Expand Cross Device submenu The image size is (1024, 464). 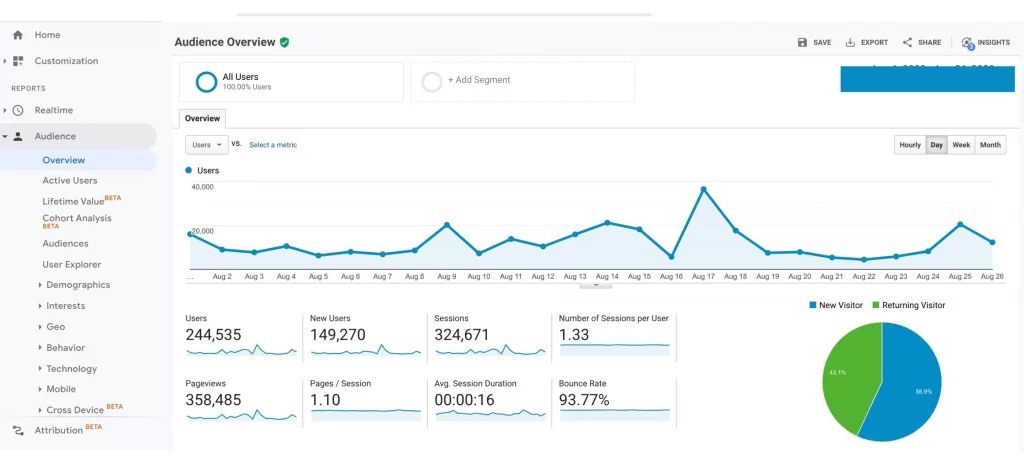[x=40, y=410]
